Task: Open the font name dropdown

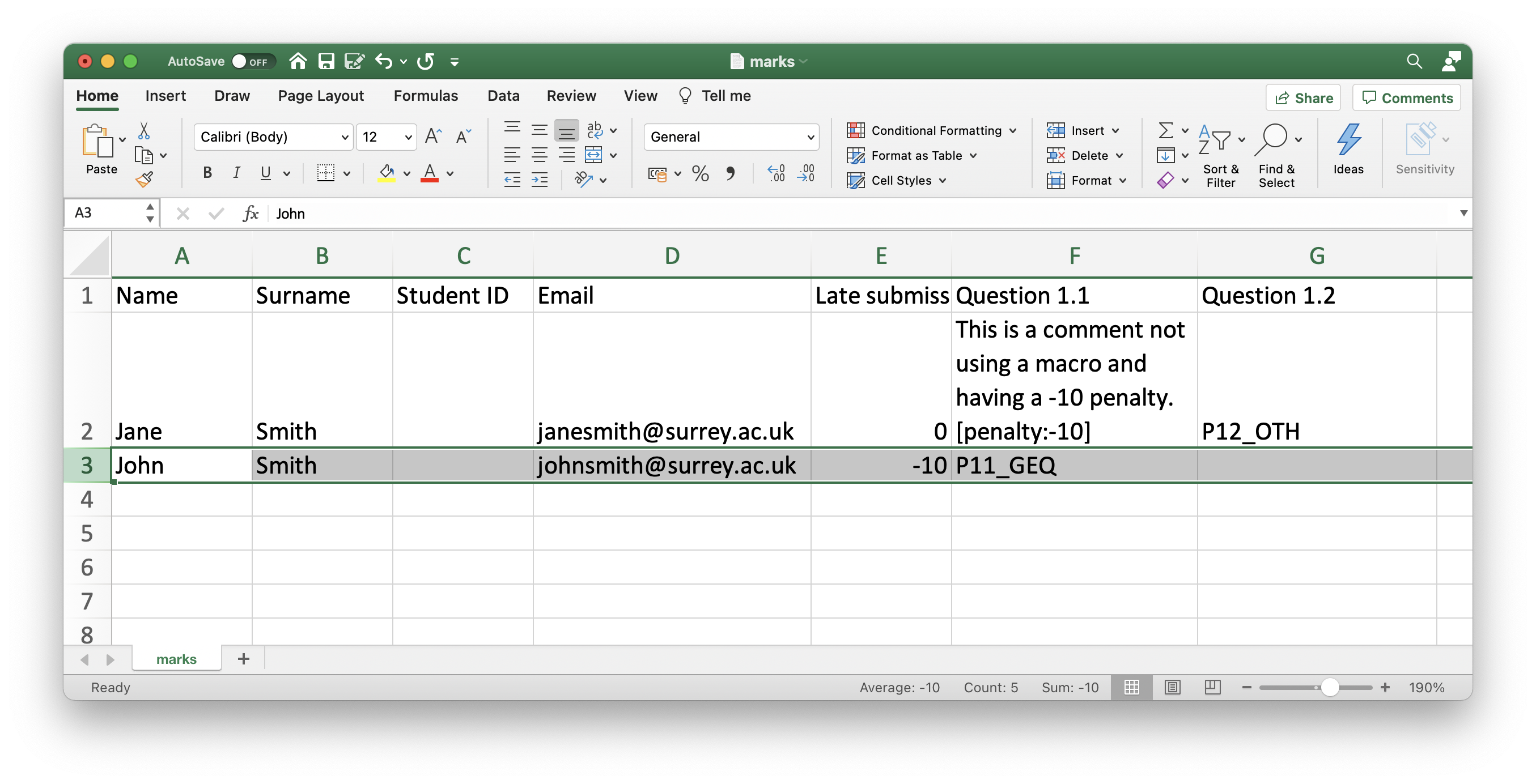Action: [345, 137]
